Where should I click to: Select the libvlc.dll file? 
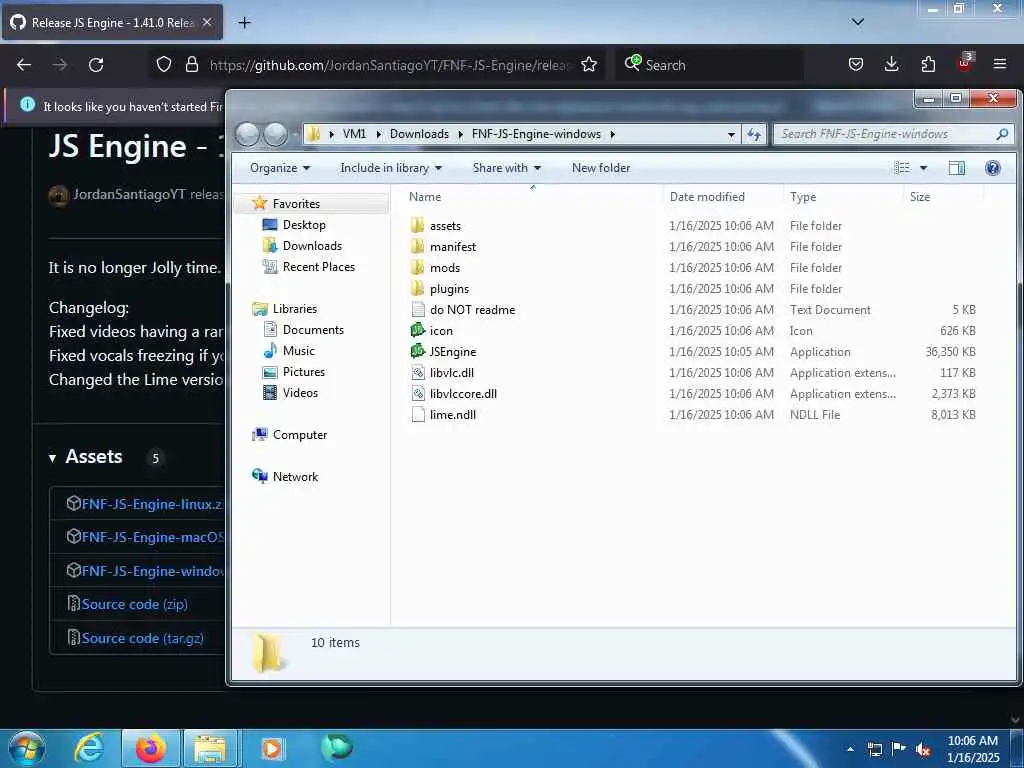(451, 372)
